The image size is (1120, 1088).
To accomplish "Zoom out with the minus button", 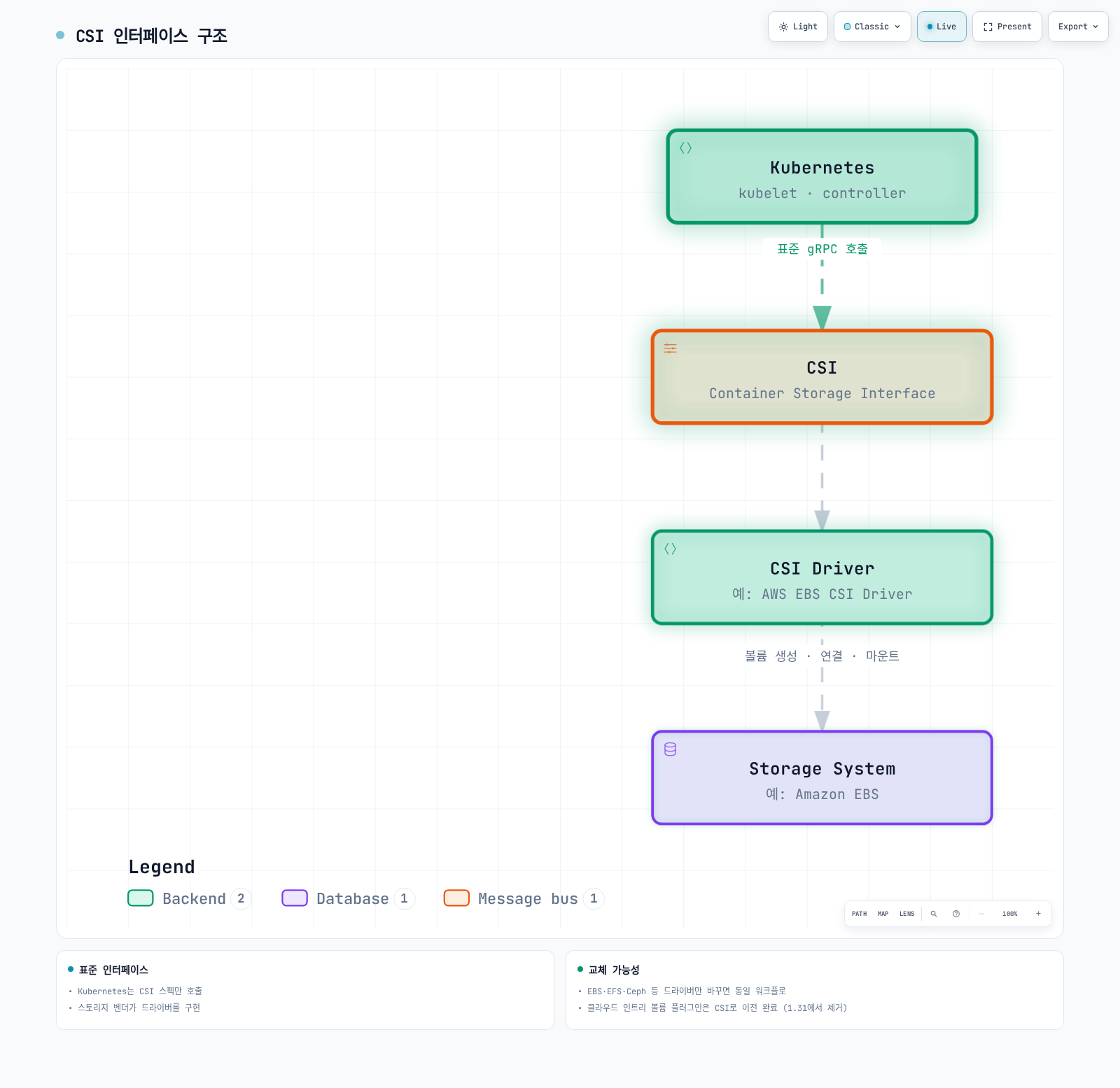I will click(981, 914).
